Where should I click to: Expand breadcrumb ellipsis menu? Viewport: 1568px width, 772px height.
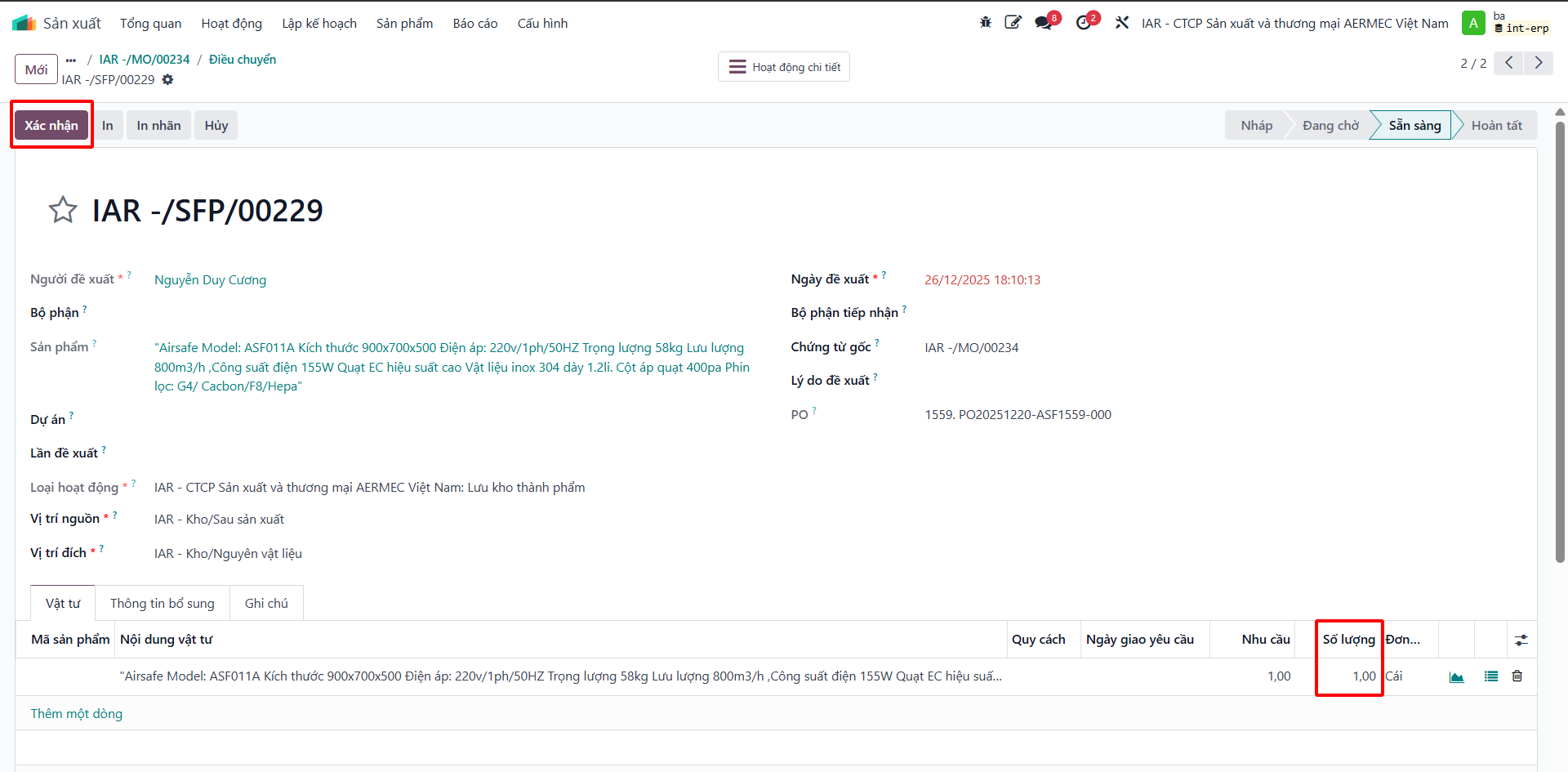point(71,60)
